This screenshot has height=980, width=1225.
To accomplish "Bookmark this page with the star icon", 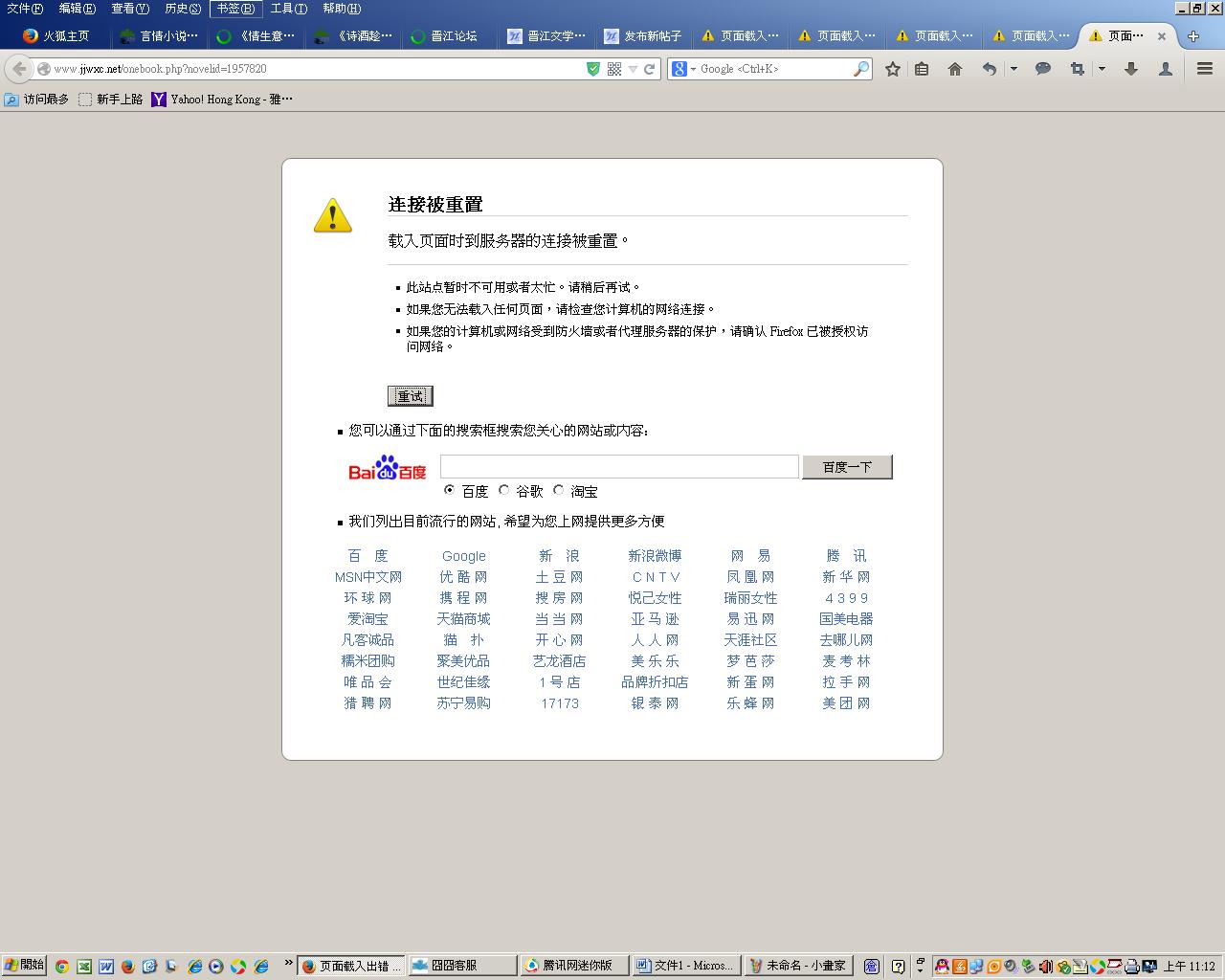I will click(893, 69).
